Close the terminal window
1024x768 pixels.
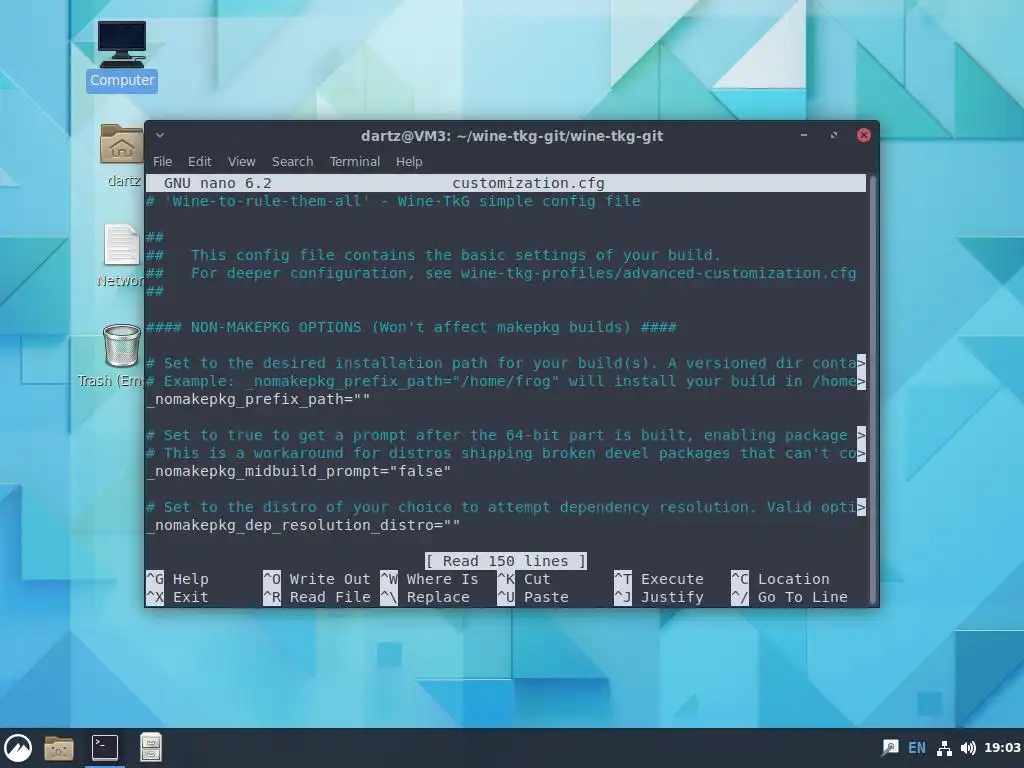click(x=864, y=135)
